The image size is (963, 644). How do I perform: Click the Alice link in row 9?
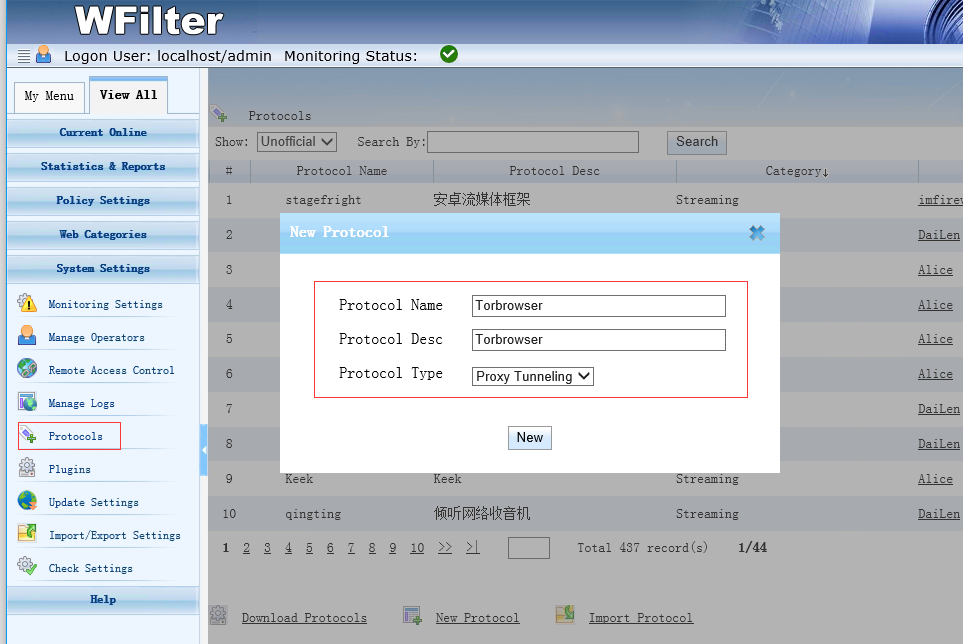pyautogui.click(x=935, y=479)
